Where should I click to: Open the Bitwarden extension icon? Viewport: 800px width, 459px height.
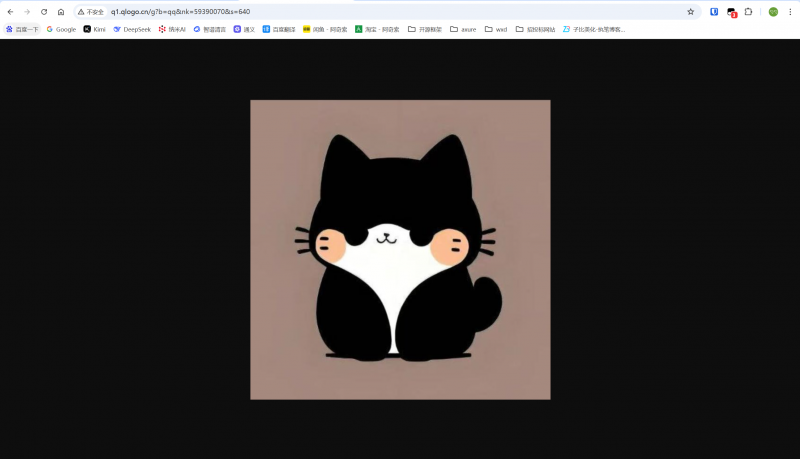click(714, 12)
